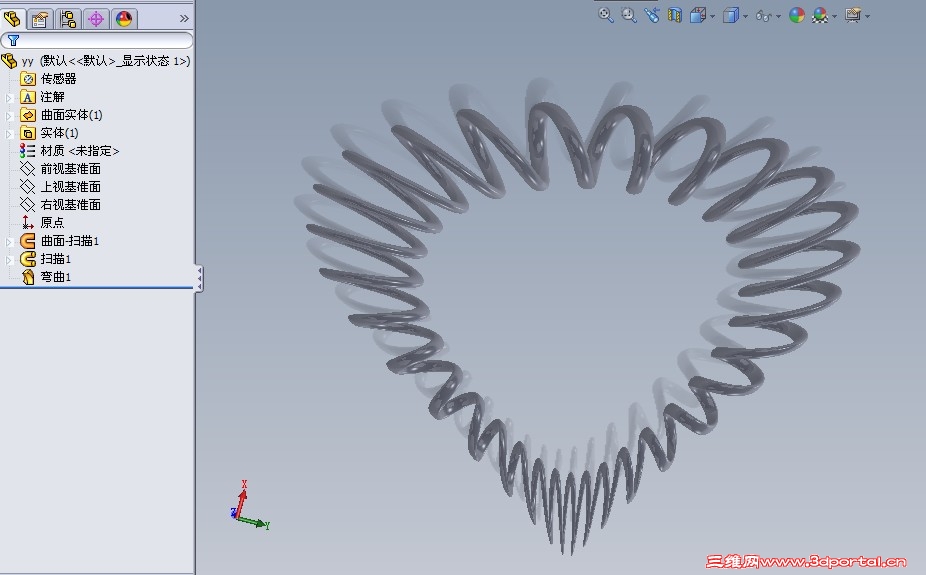Select the 传感器 sensors folder icon

(x=28, y=79)
